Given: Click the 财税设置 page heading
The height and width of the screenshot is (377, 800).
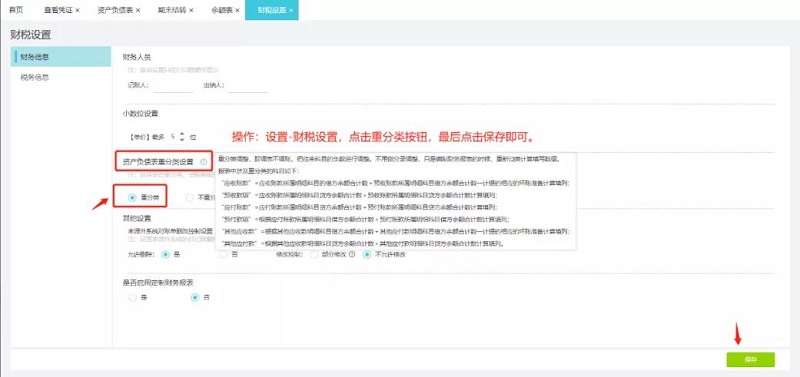Looking at the screenshot, I should point(31,35).
